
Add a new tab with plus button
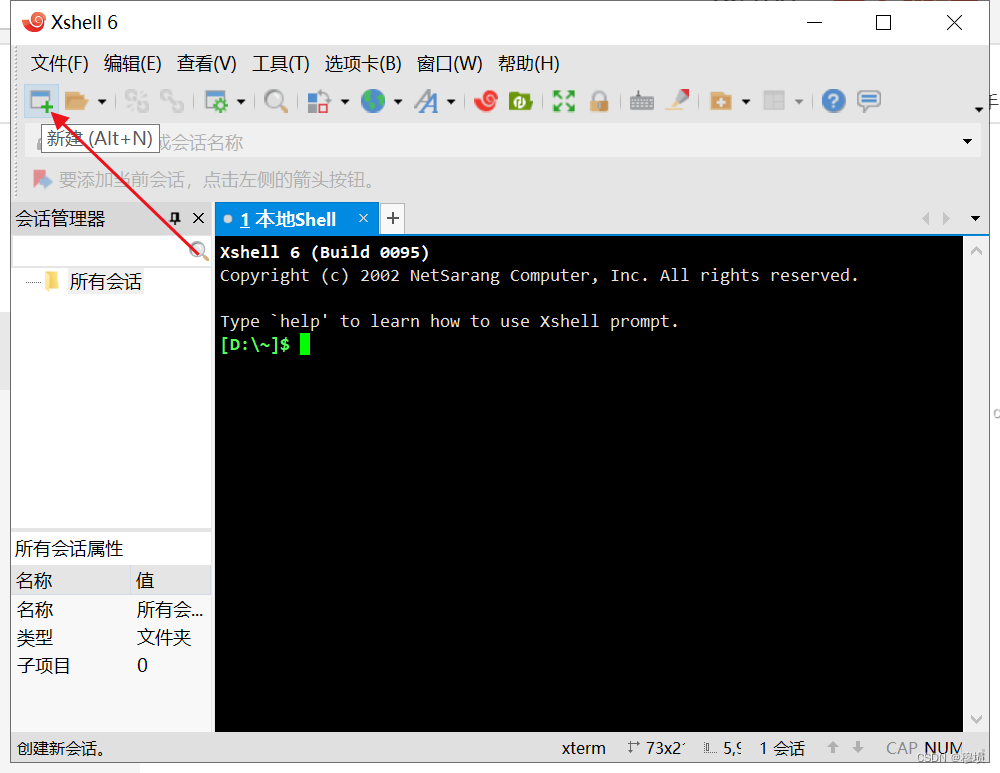393,218
